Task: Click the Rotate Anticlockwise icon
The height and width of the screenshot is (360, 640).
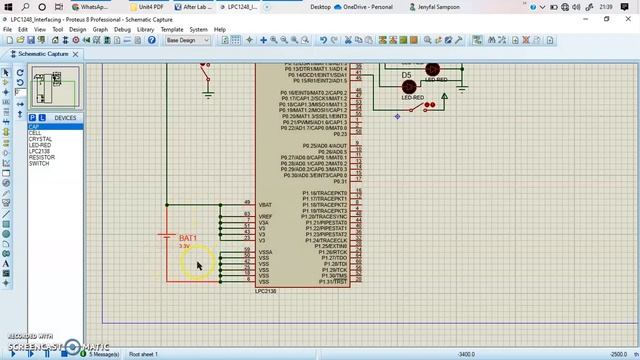Action: tap(20, 82)
